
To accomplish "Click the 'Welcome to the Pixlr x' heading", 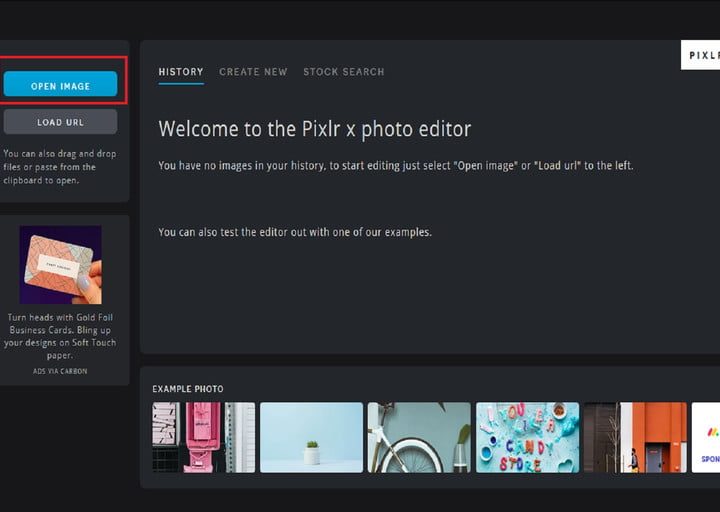I will tap(314, 129).
